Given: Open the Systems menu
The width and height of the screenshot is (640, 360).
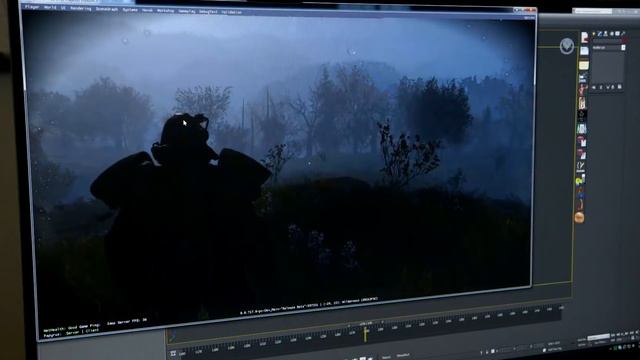Looking at the screenshot, I should click(130, 9).
